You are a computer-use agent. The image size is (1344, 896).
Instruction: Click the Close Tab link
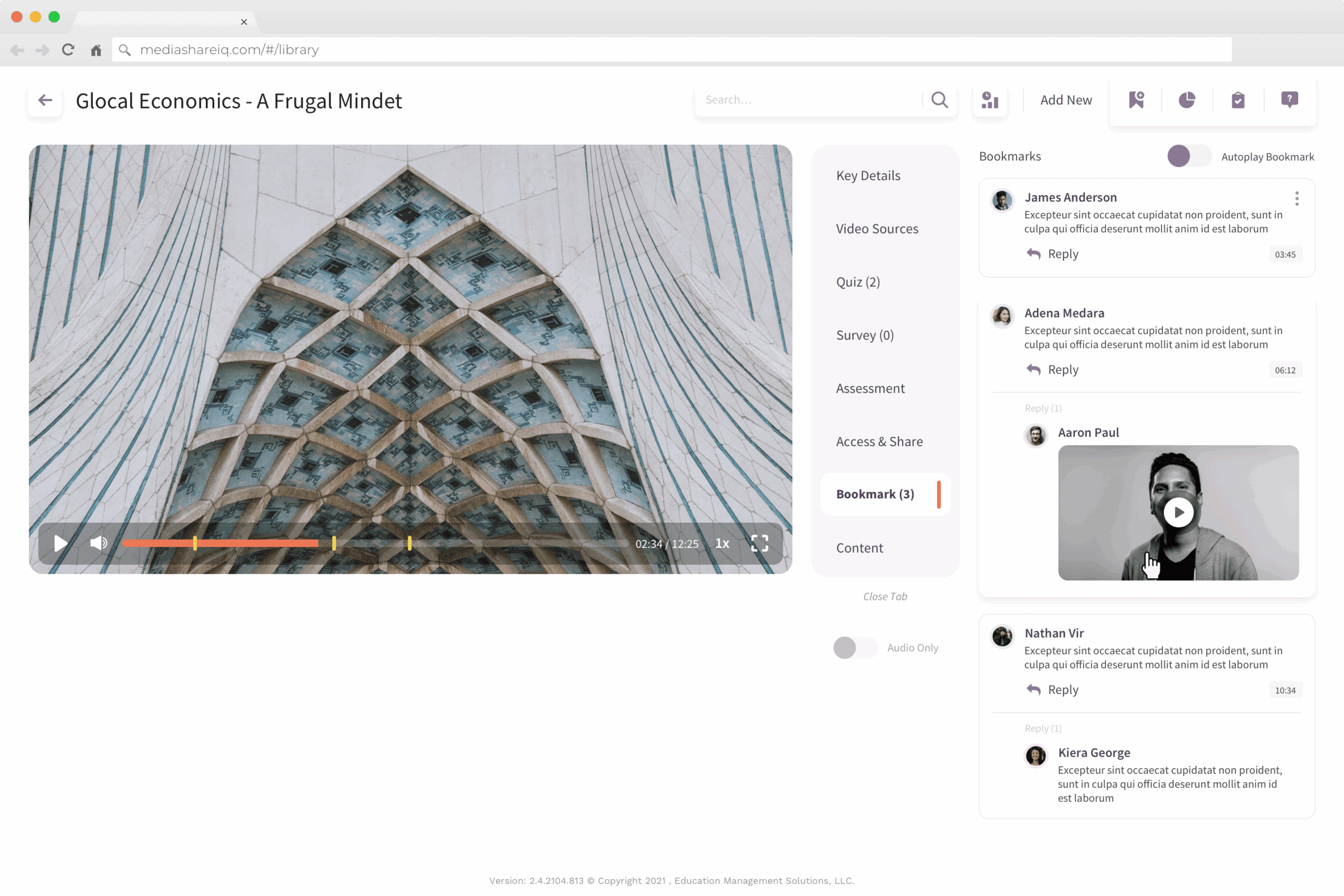[885, 596]
